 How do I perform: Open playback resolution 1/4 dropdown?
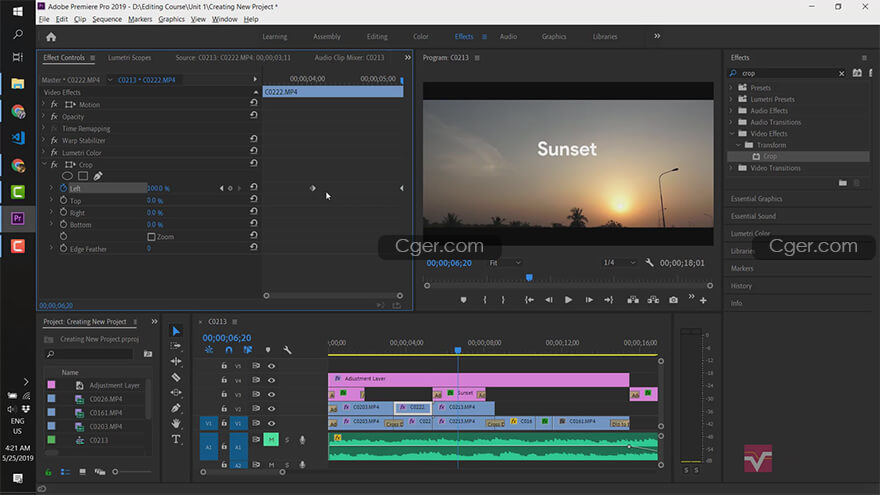coord(620,263)
